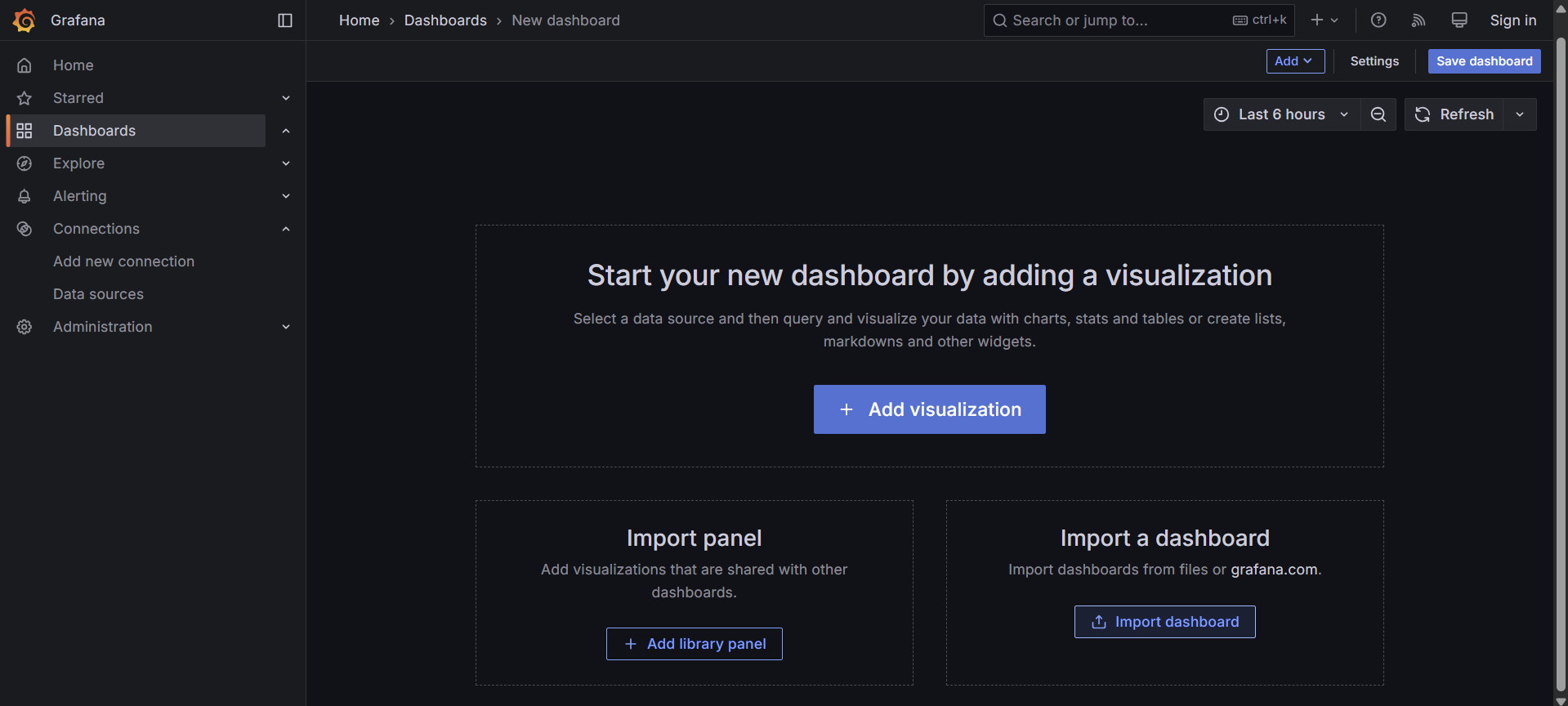Open Data sources sidebar item

(x=98, y=294)
